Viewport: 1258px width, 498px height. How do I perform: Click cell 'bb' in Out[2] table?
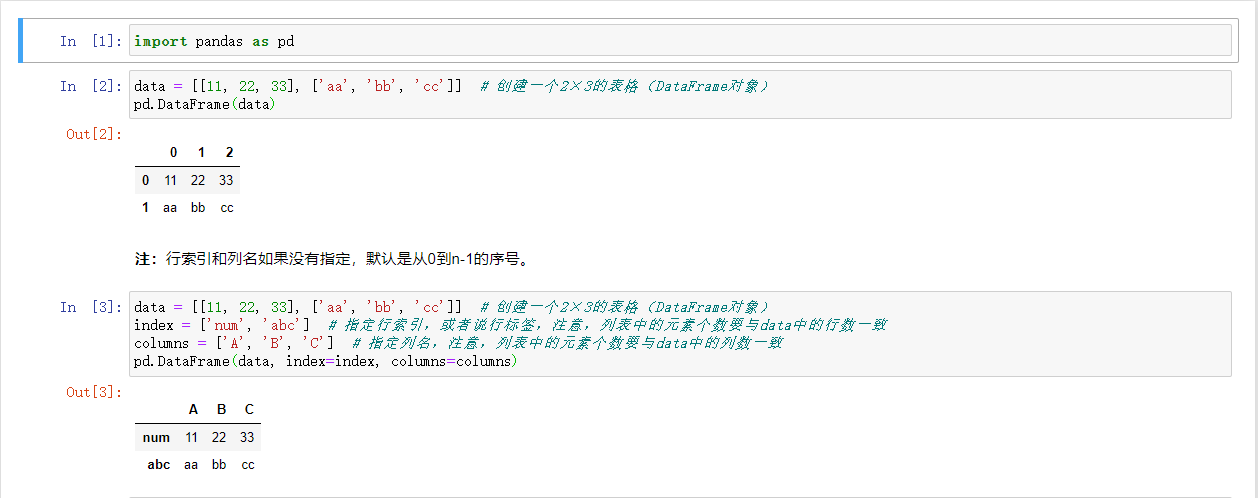(x=198, y=208)
